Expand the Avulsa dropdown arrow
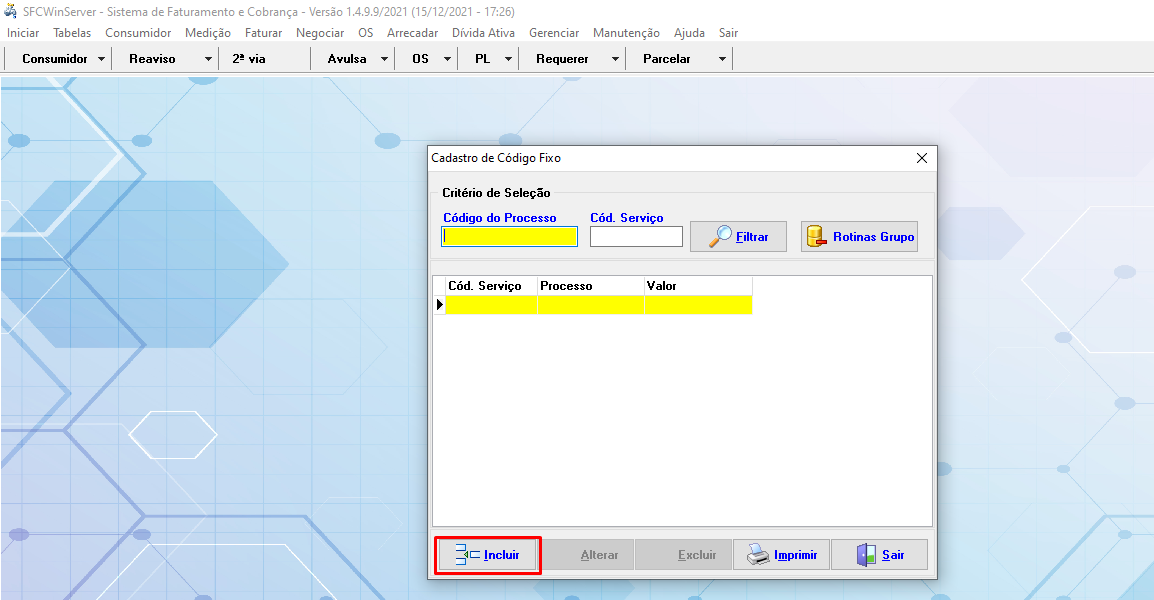This screenshot has height=600, width=1154. [x=385, y=59]
